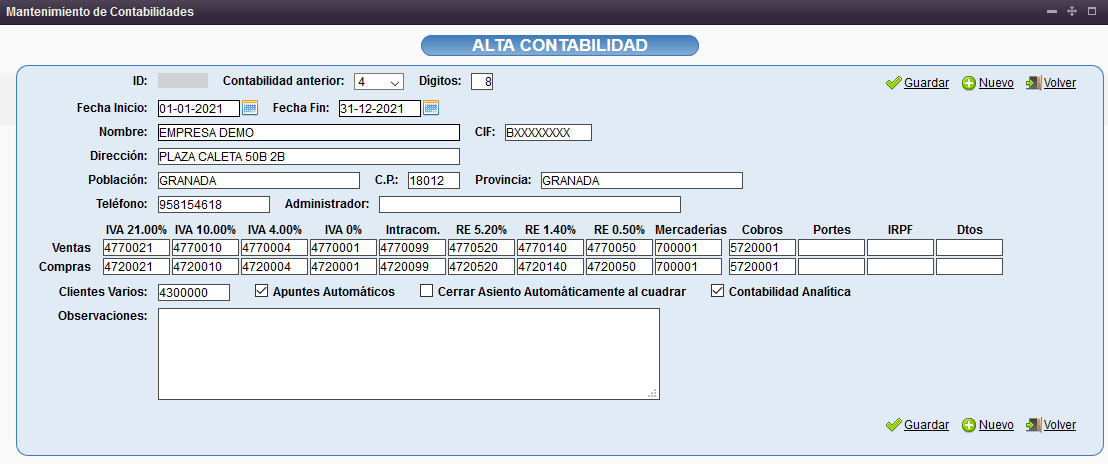This screenshot has width=1108, height=464.
Task: Click the move panel cross-arrows icon
Action: coord(1071,12)
